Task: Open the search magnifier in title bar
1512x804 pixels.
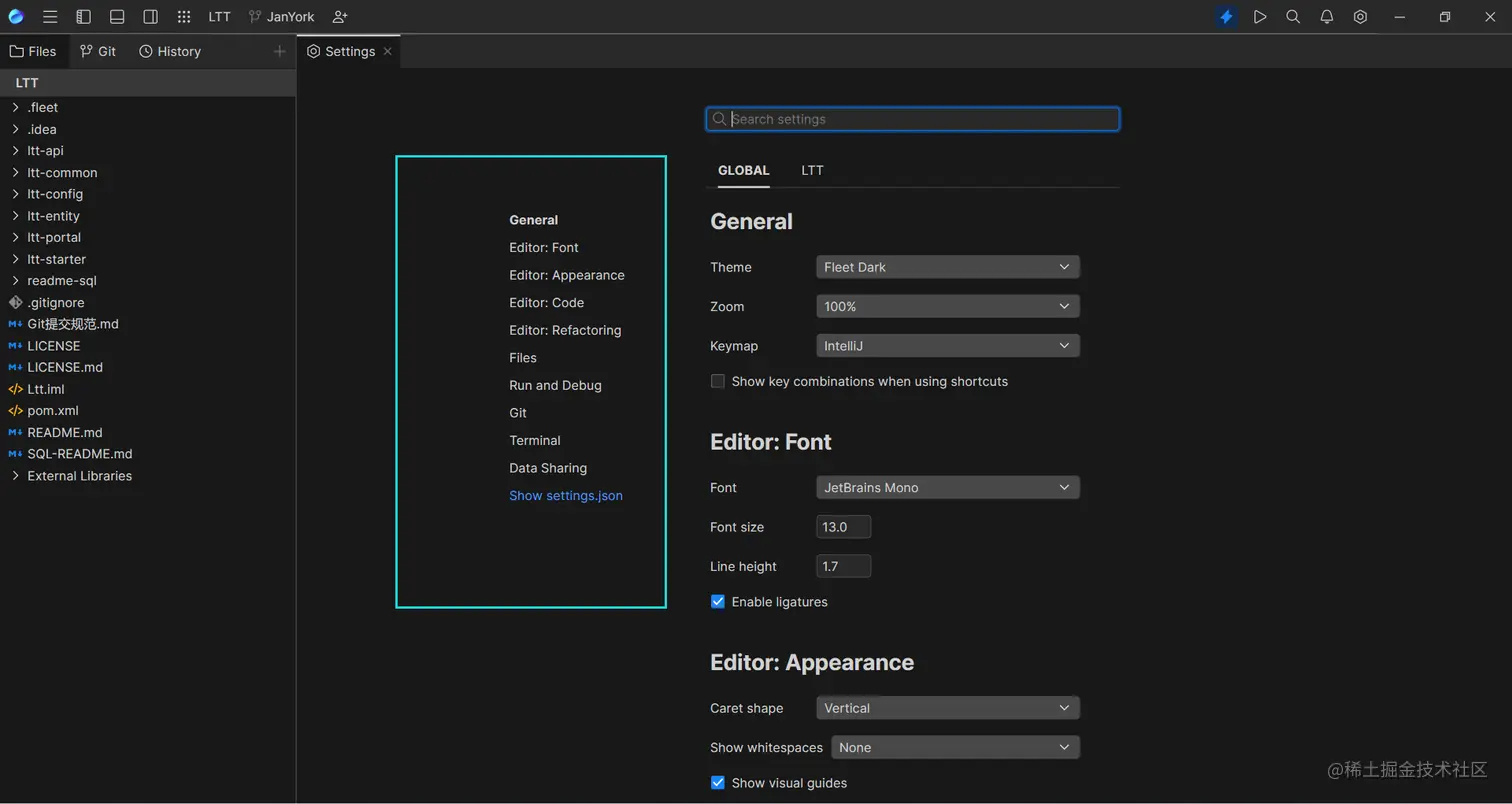Action: click(x=1293, y=17)
